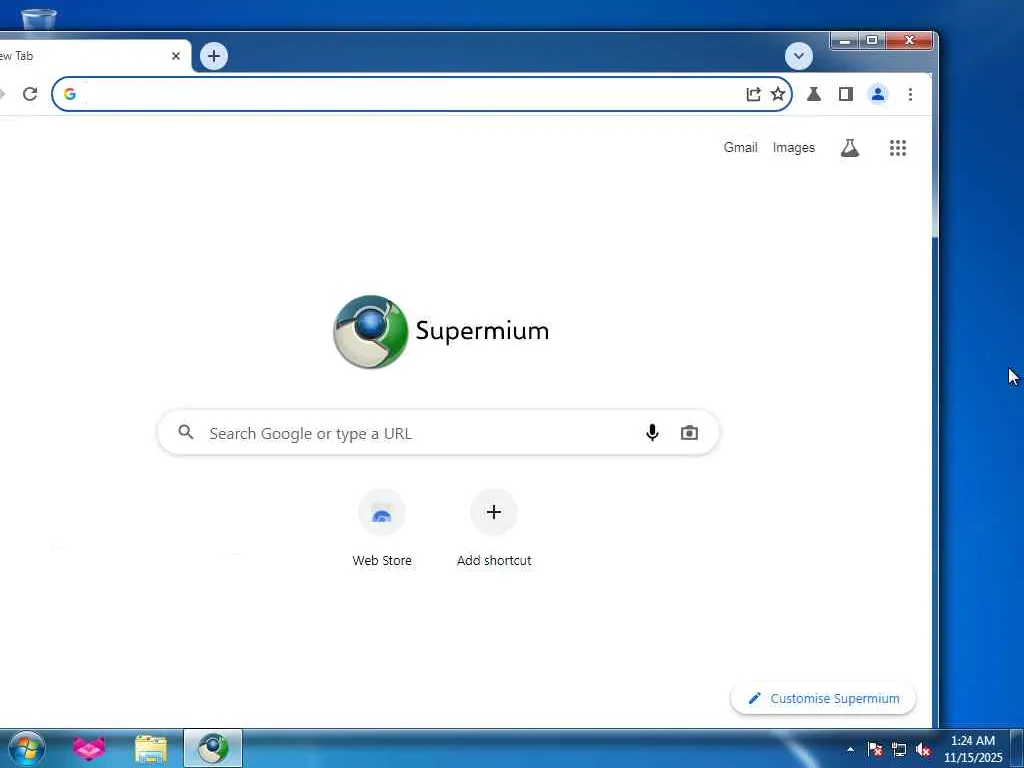Click the Google G icon in address bar
The image size is (1024, 768).
70,94
